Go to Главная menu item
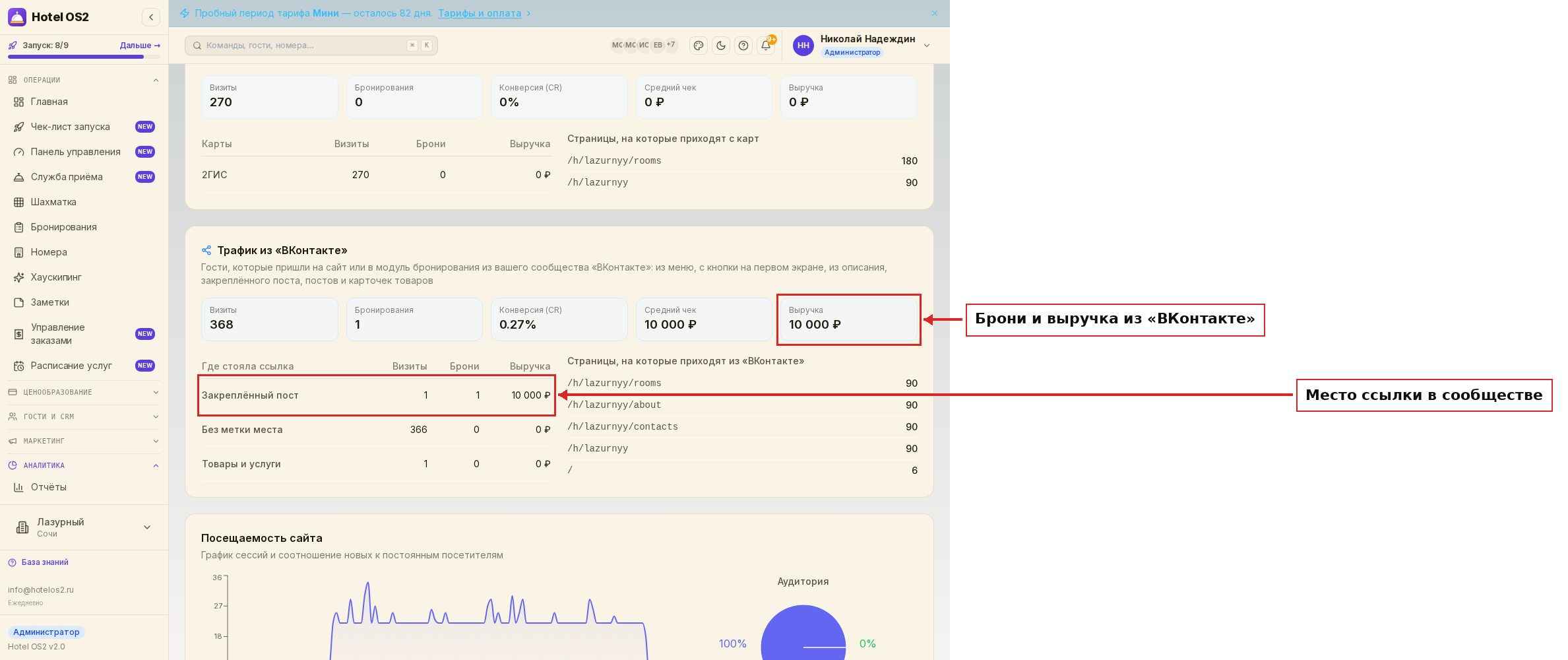 click(84, 102)
